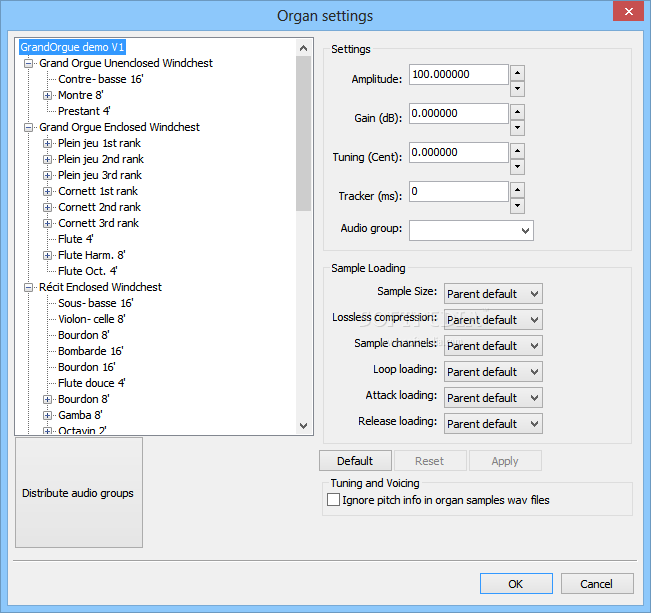This screenshot has height=613, width=651.
Task: Click the Cancel button
Action: point(597,584)
